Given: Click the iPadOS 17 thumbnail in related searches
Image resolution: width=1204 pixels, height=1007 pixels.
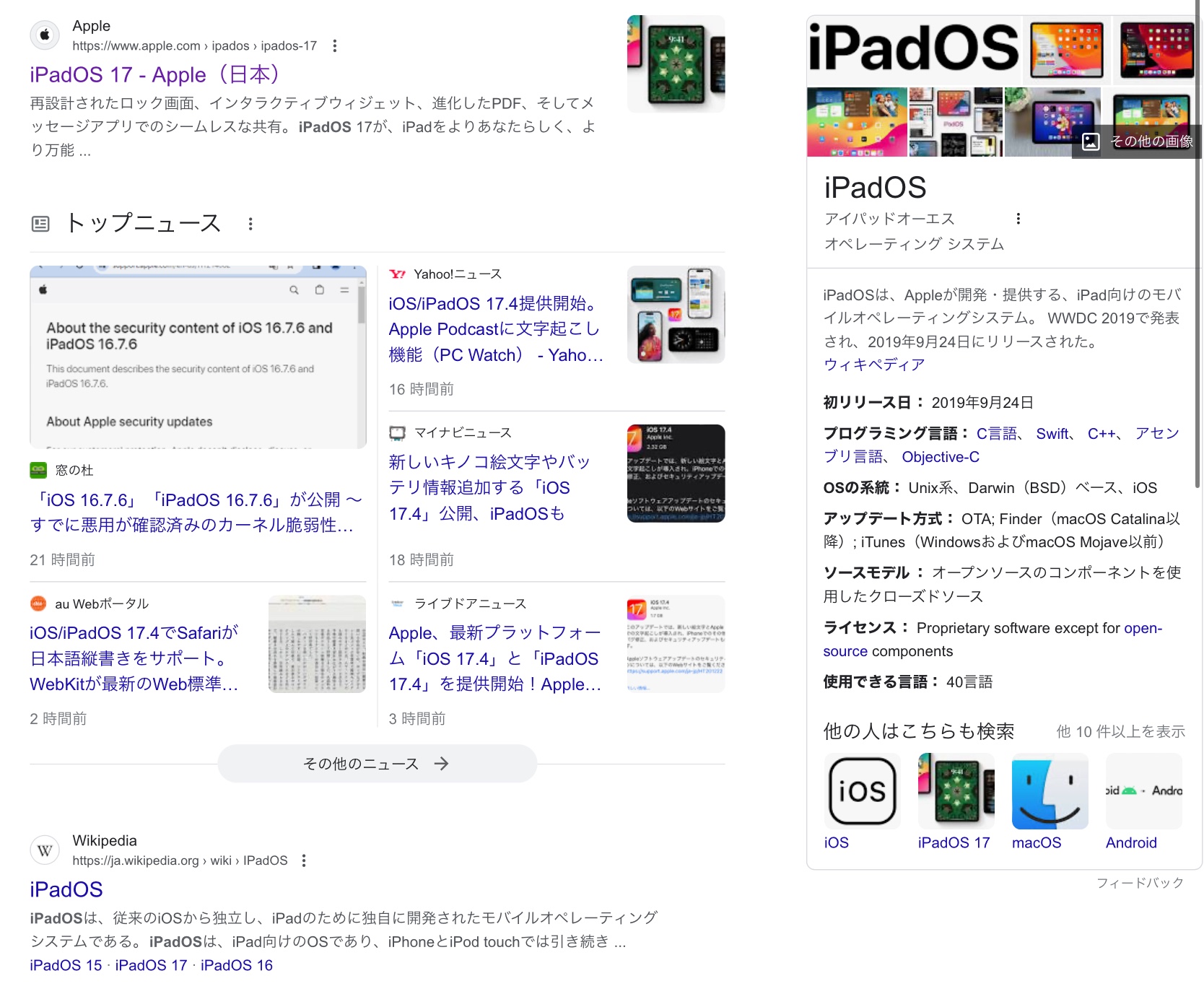Looking at the screenshot, I should click(956, 790).
